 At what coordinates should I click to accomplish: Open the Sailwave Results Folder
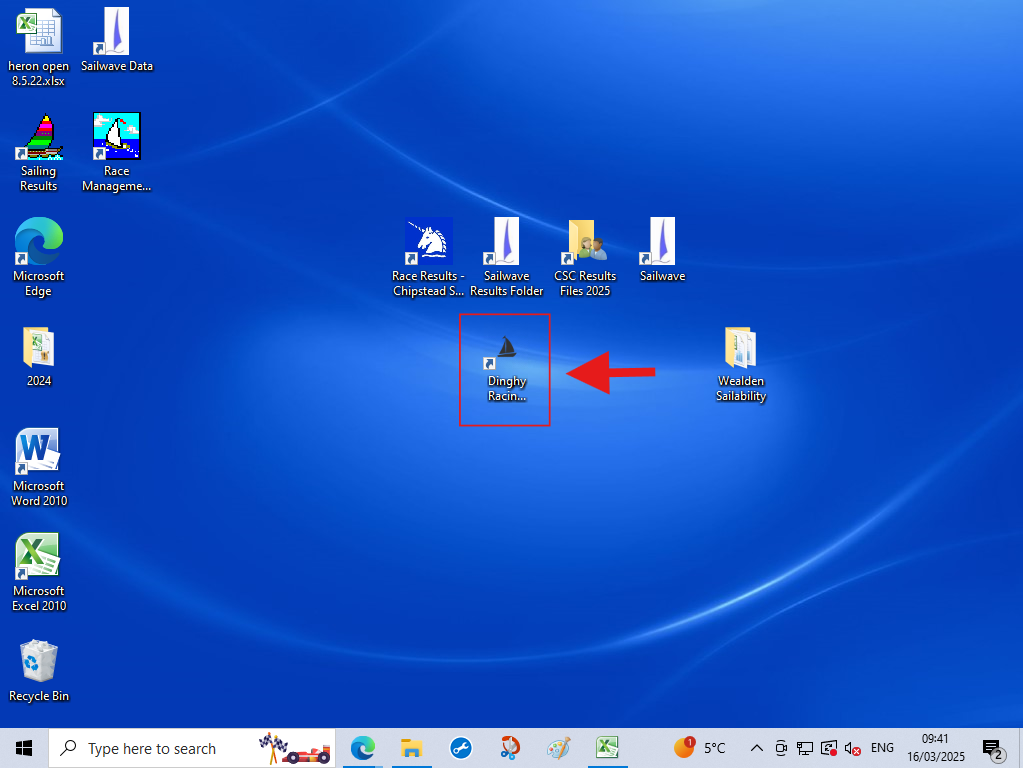click(x=506, y=243)
